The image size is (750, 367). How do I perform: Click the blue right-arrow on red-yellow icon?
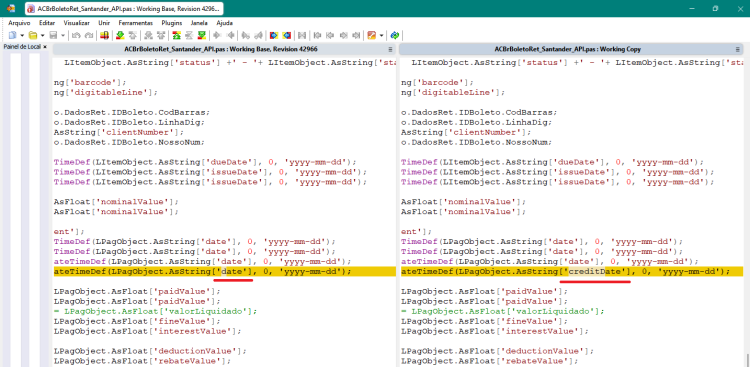[274, 35]
